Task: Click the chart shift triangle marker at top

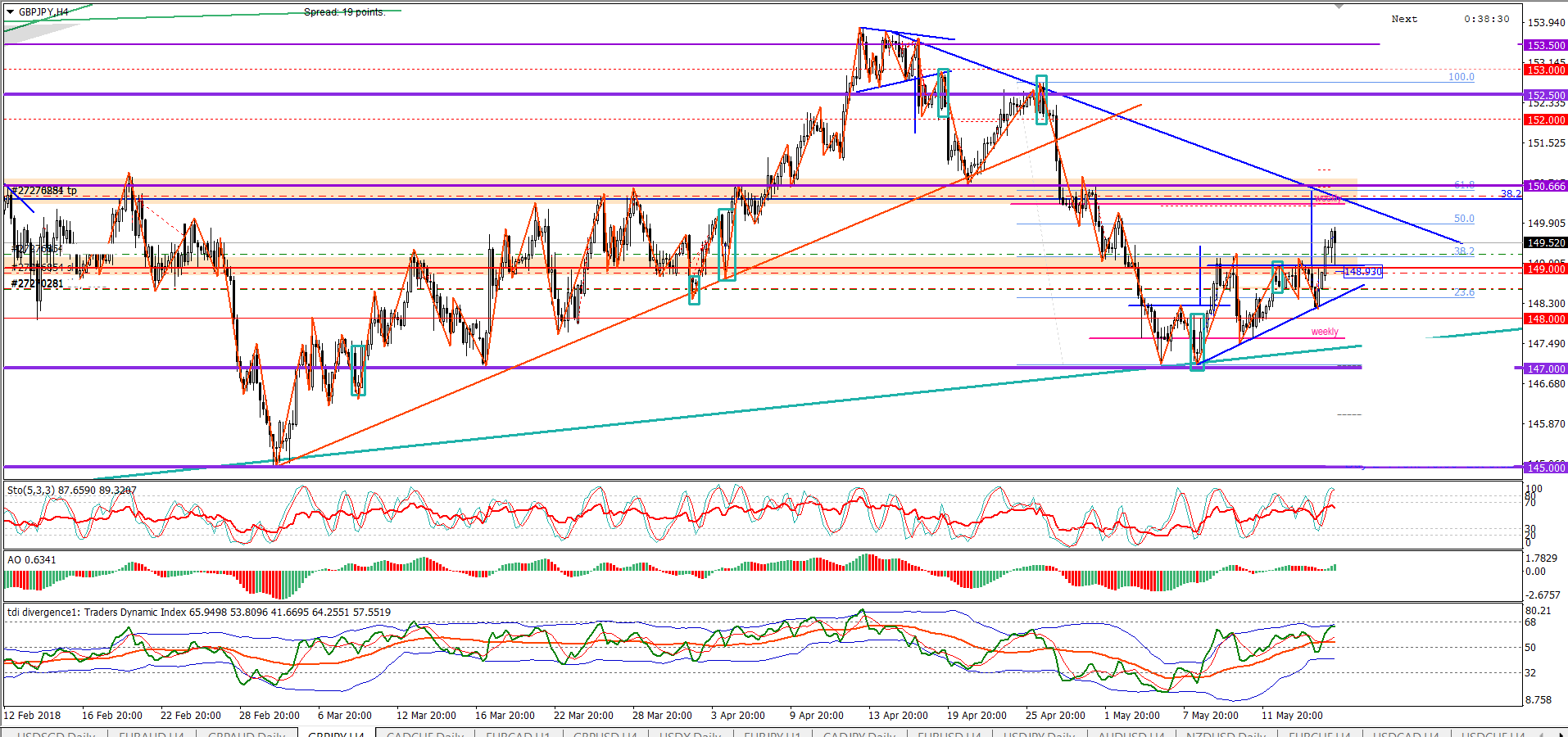Action: tap(1339, 7)
